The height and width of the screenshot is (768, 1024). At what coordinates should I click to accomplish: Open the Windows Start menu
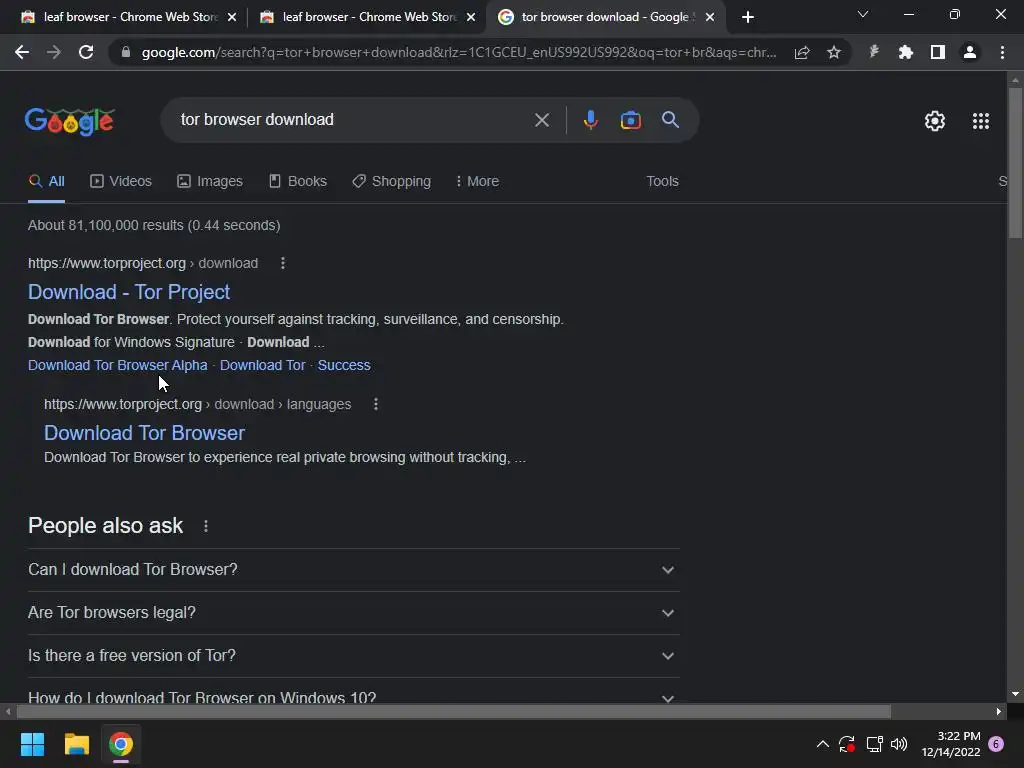(32, 744)
